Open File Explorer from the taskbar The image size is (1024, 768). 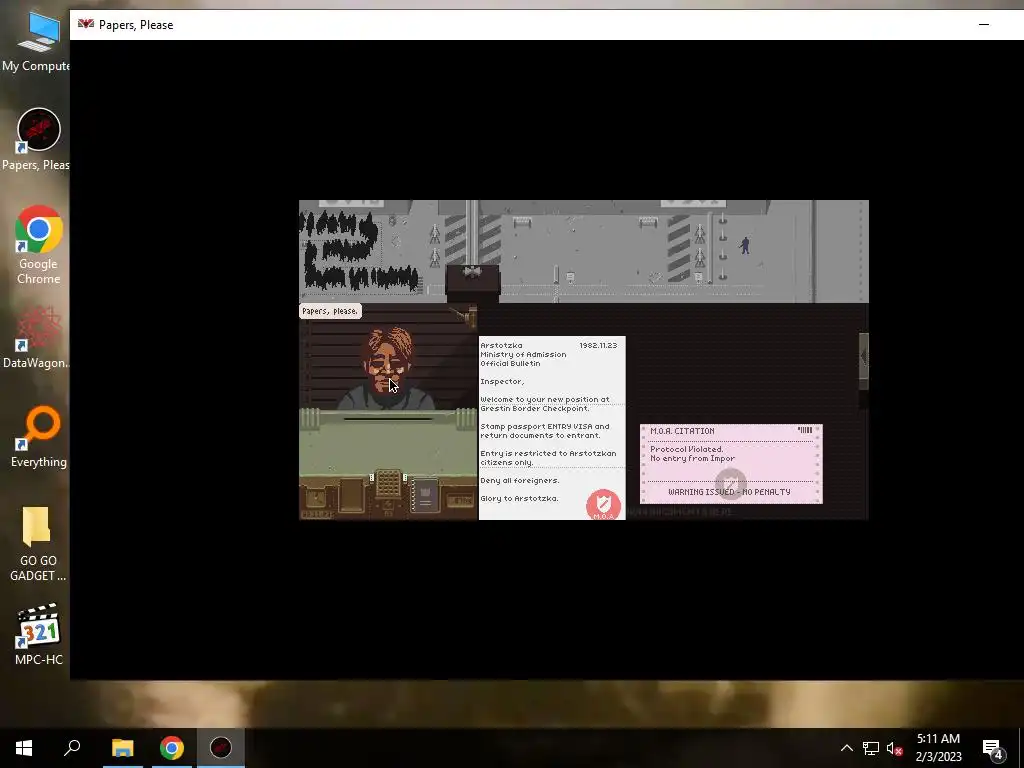[x=122, y=748]
